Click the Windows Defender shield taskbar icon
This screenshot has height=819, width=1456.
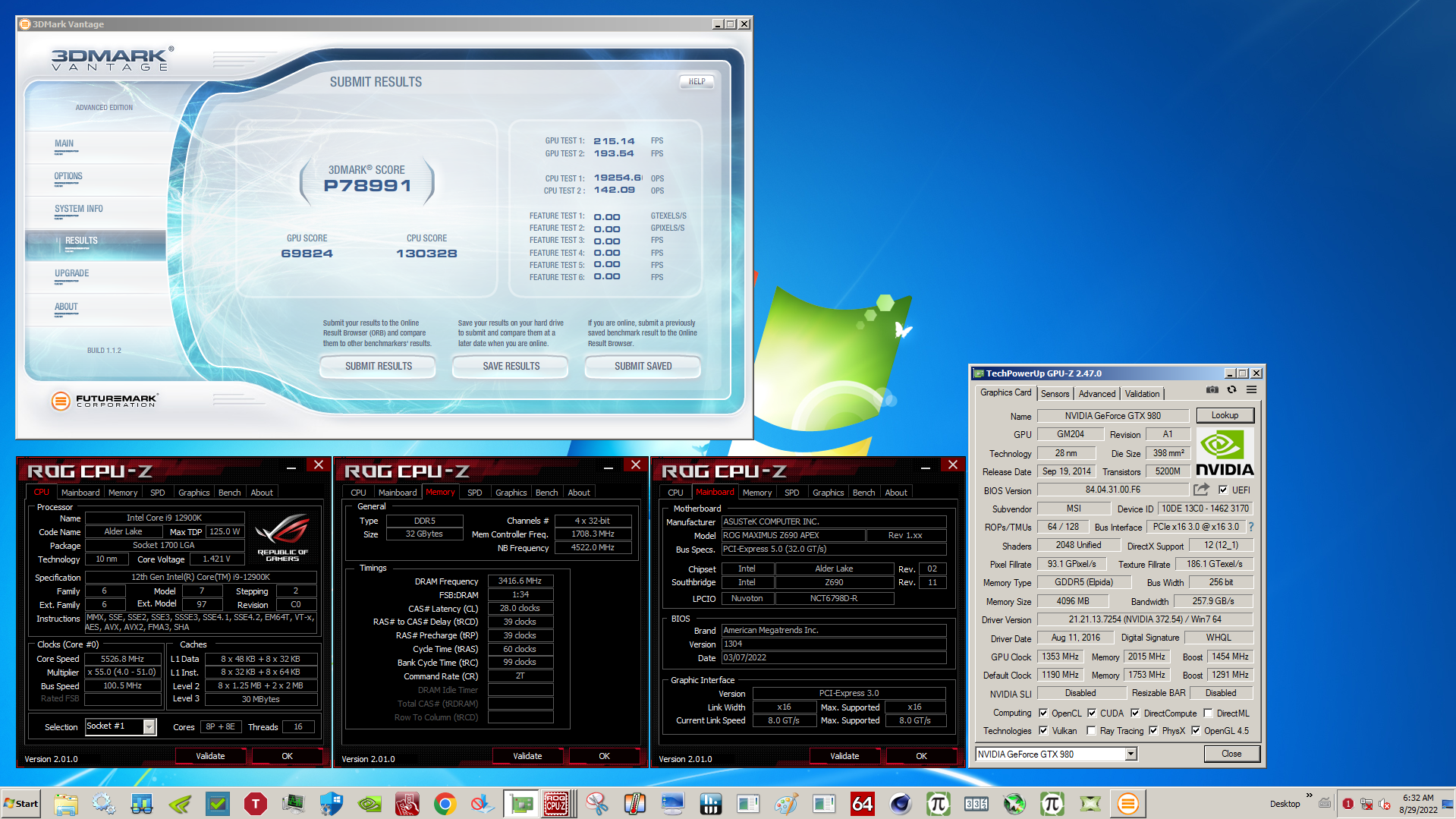332,803
